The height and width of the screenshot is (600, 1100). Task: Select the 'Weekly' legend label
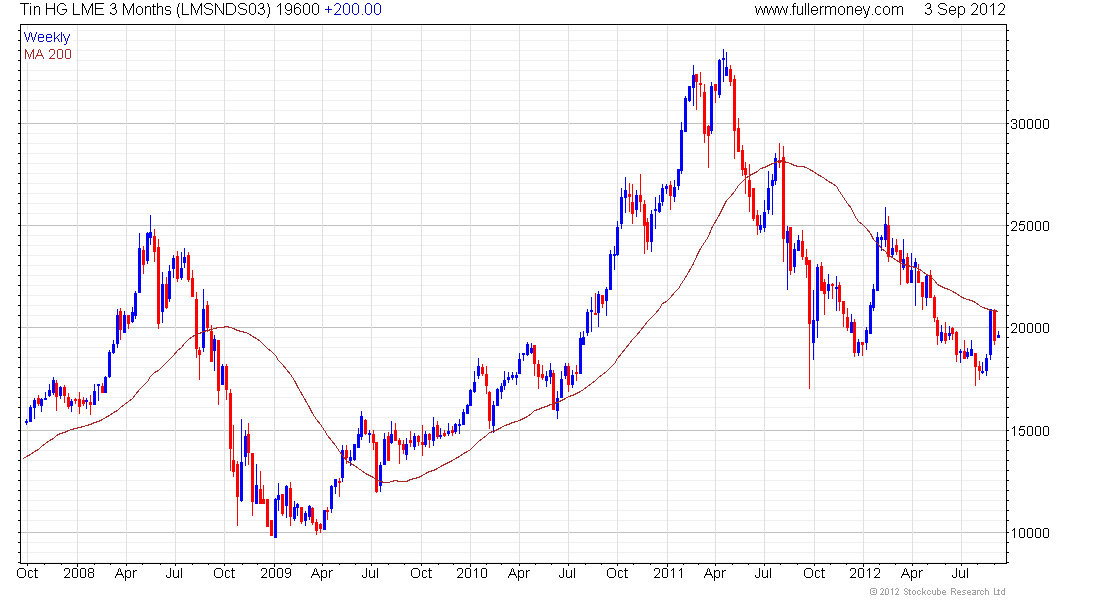pyautogui.click(x=47, y=37)
